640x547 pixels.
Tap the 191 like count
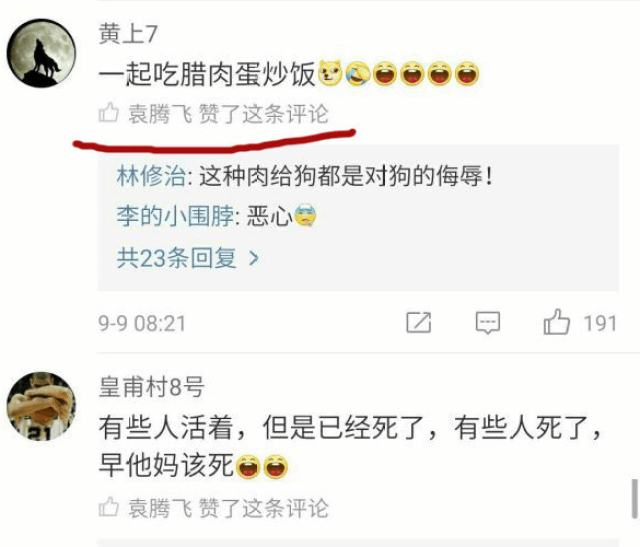tap(600, 323)
